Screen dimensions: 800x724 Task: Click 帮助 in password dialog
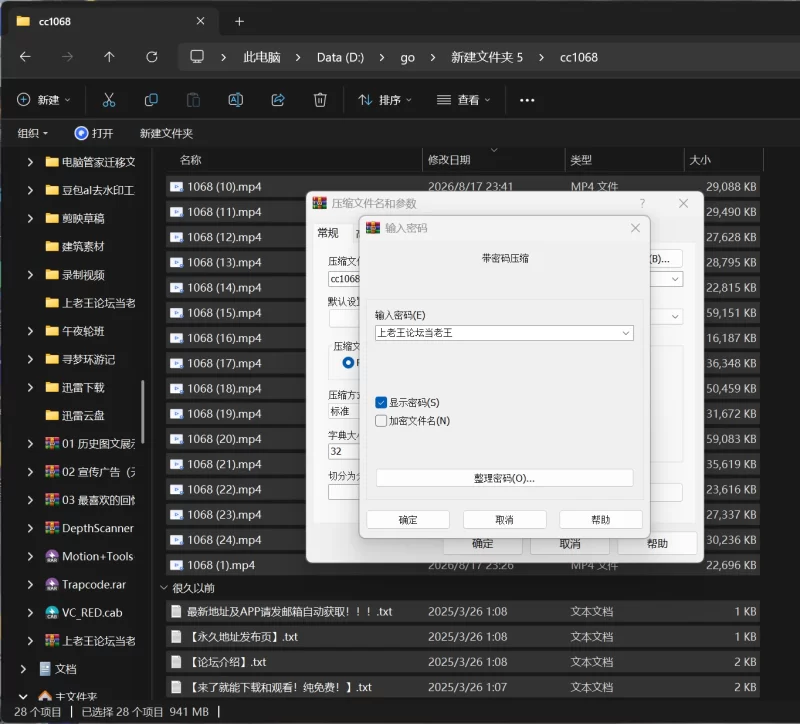[601, 520]
